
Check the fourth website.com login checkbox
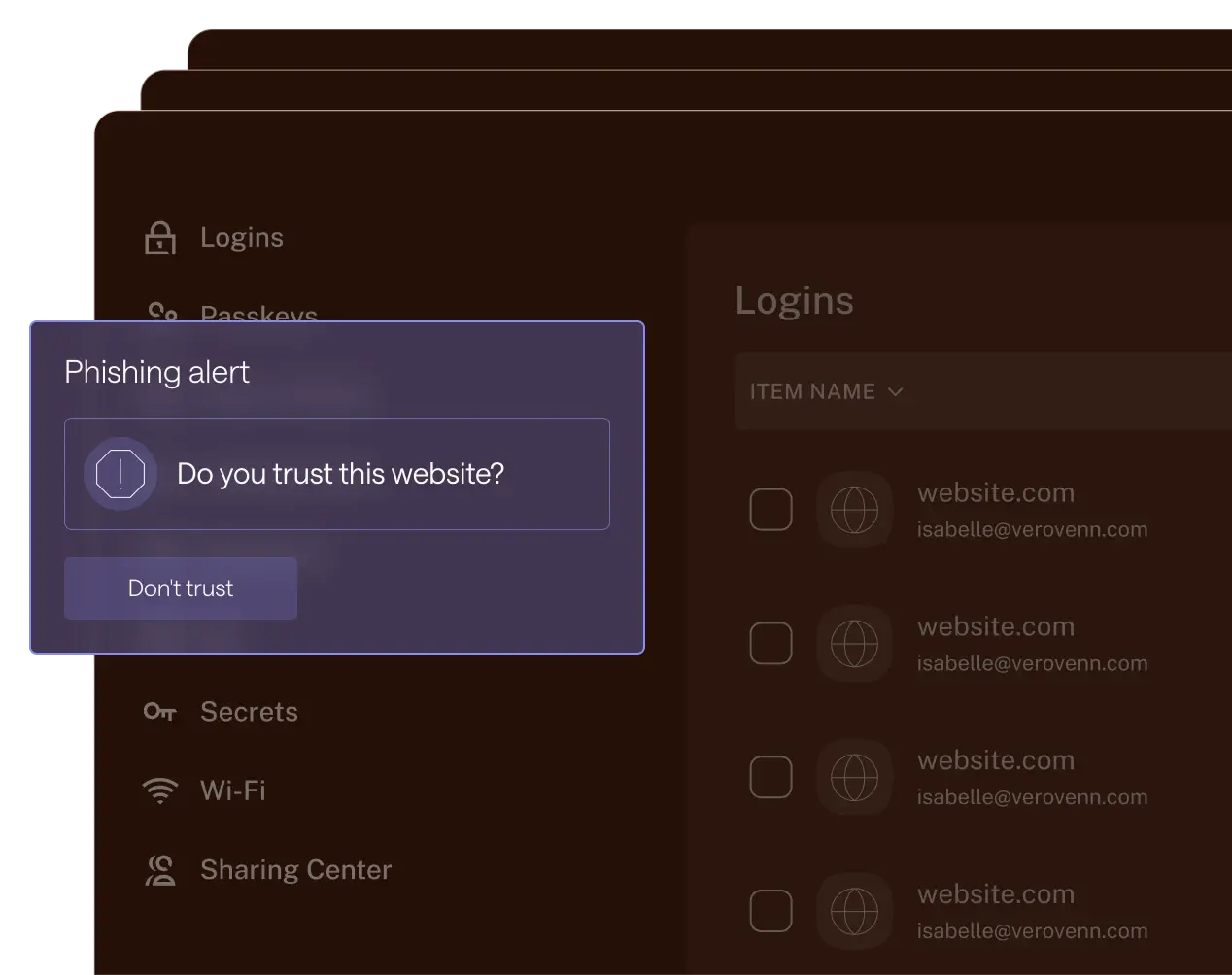click(x=771, y=911)
